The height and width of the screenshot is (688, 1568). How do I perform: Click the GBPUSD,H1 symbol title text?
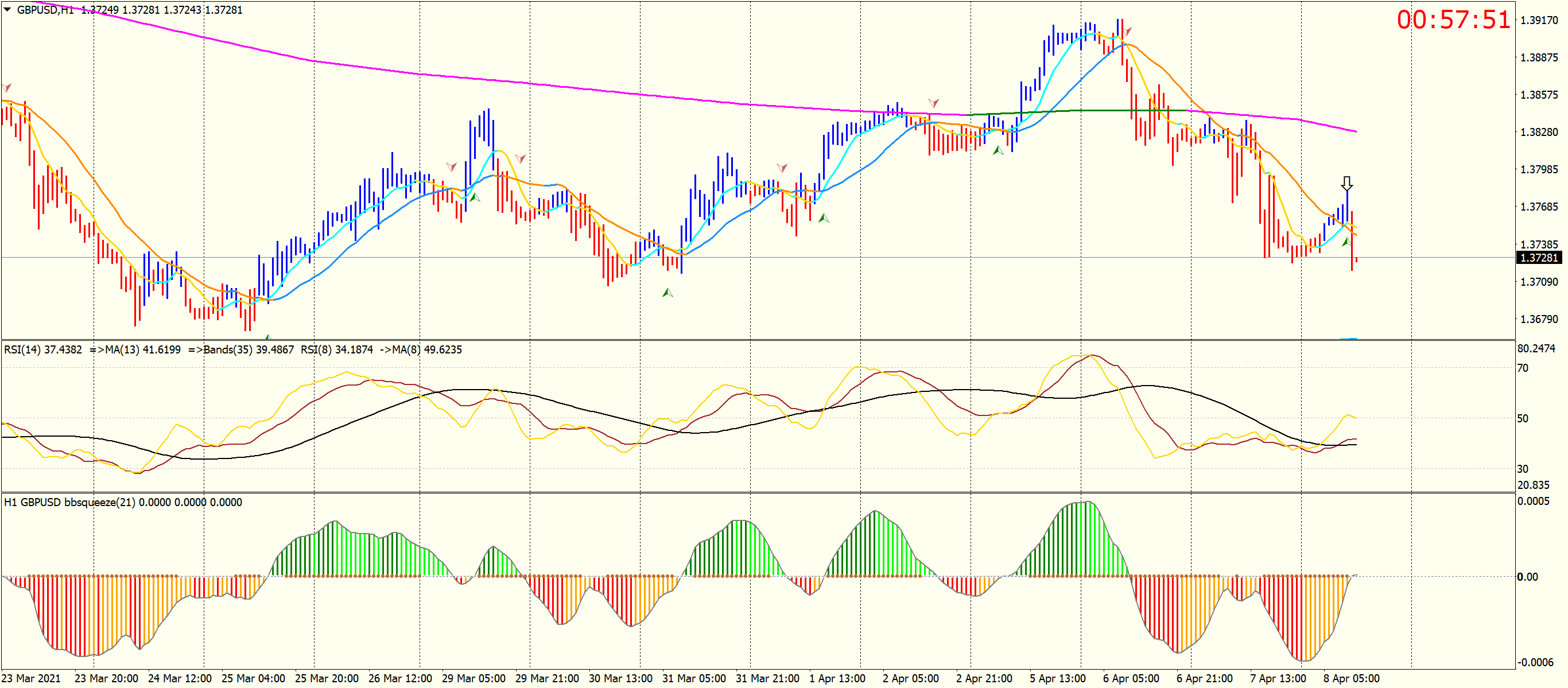tap(45, 10)
